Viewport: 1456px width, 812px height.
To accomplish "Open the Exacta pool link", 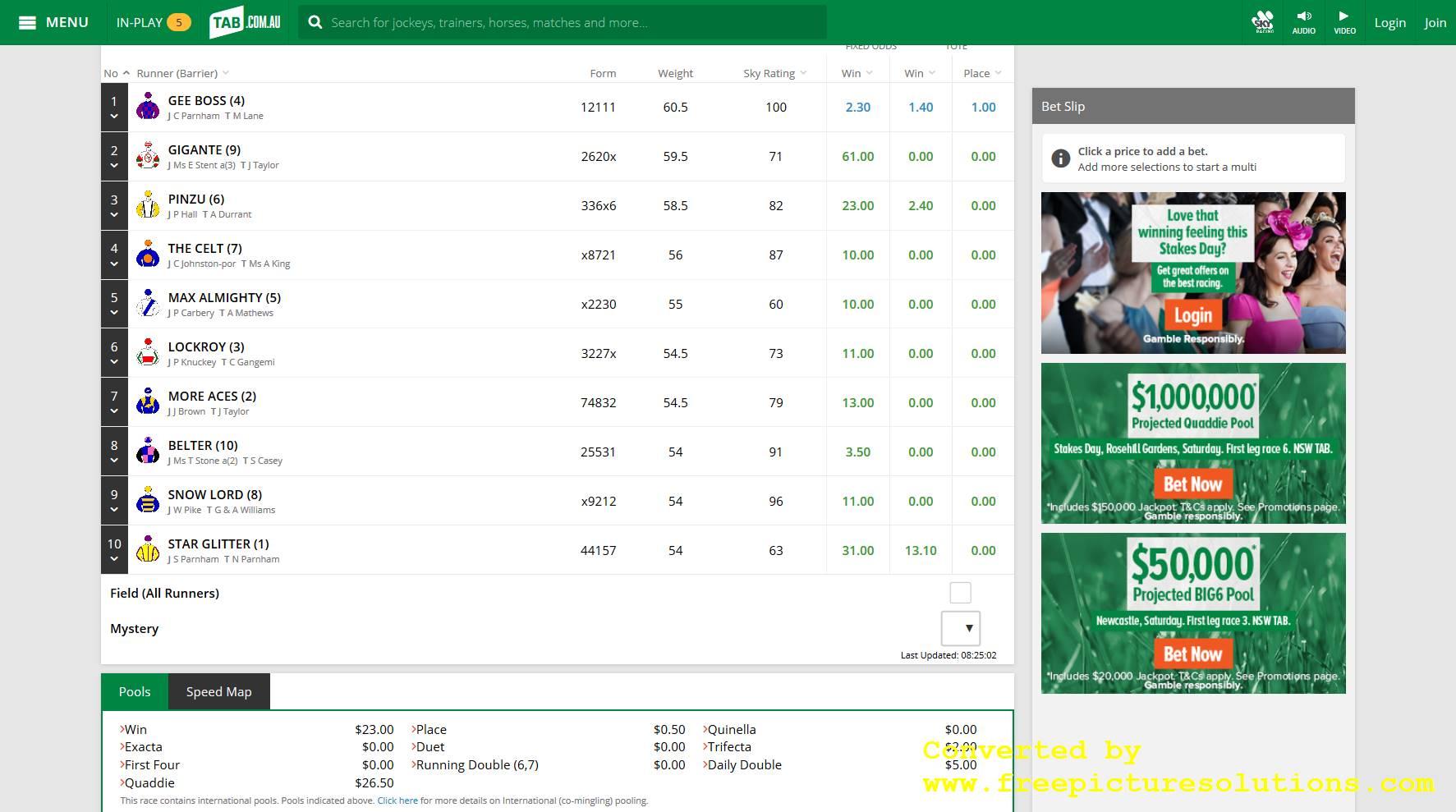I will (x=141, y=746).
